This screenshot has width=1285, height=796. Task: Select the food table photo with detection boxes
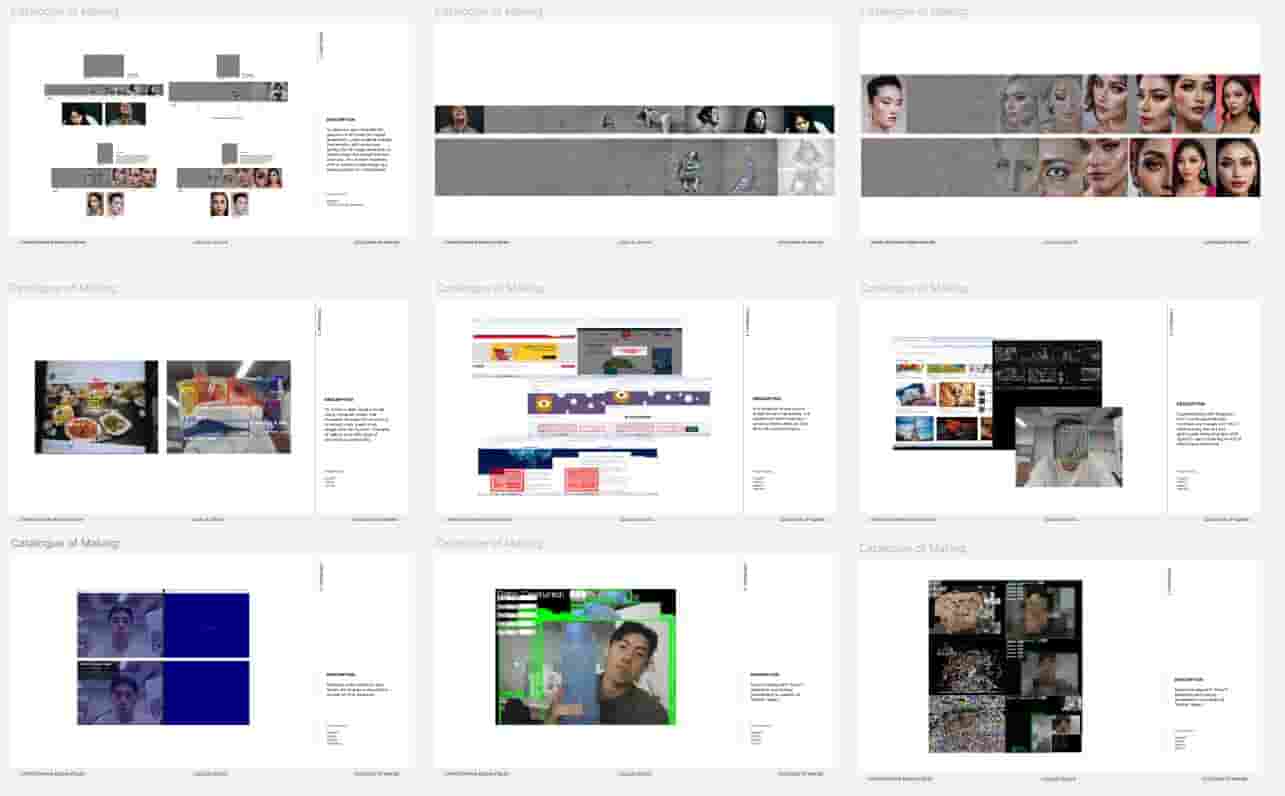coord(96,407)
